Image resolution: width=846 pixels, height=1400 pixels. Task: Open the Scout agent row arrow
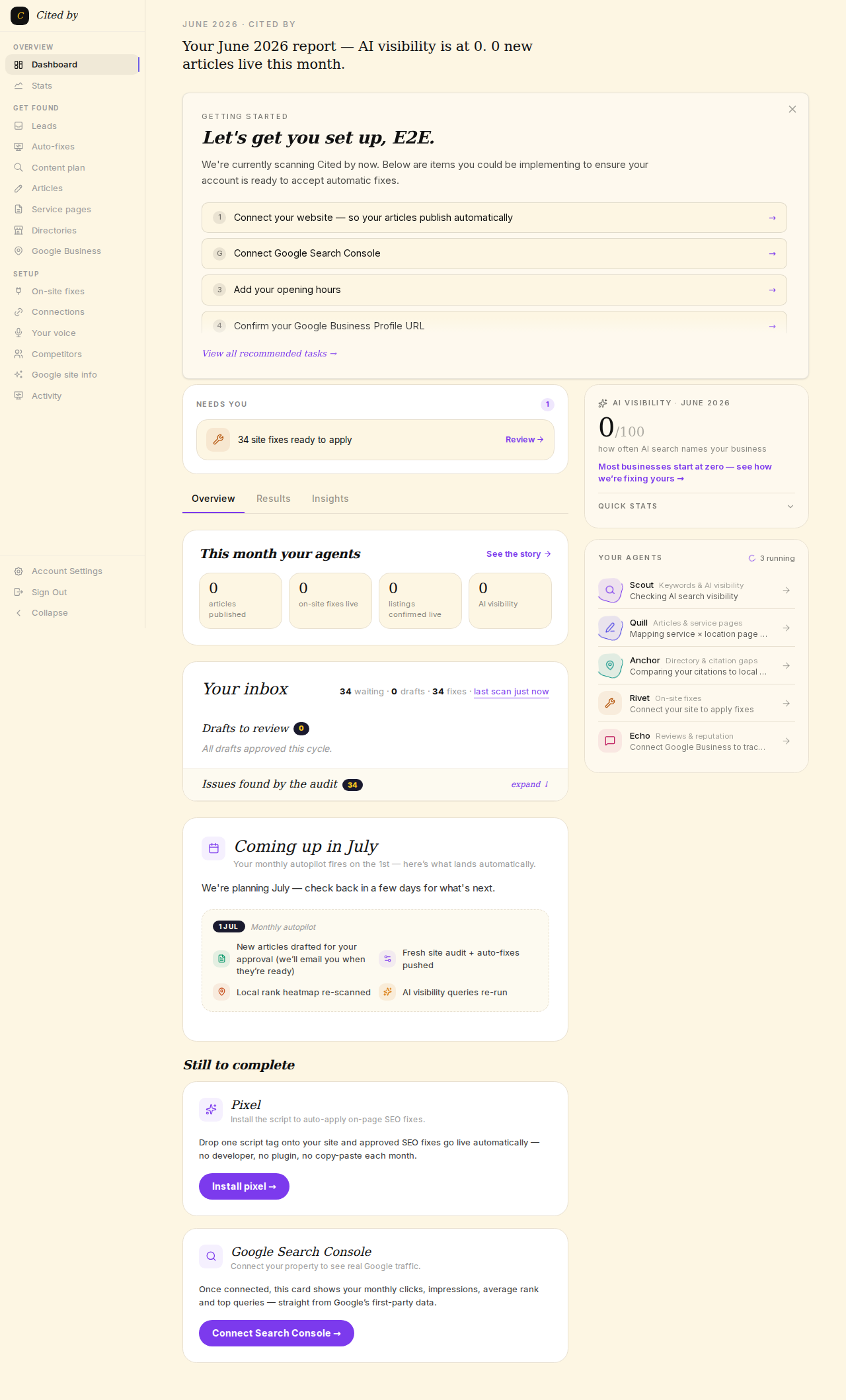click(x=787, y=590)
